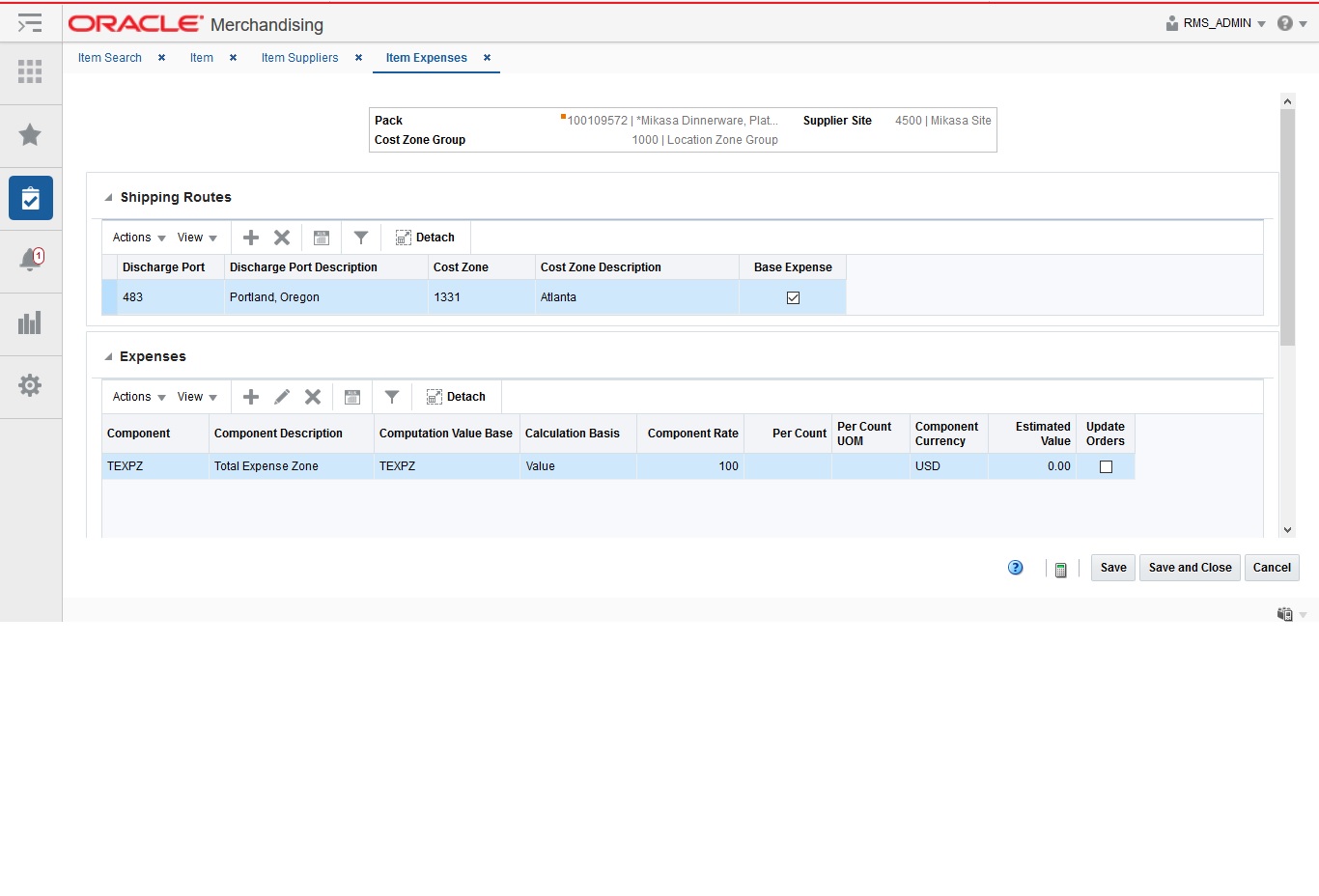Open View menu in Expenses
1319x896 pixels.
point(197,397)
